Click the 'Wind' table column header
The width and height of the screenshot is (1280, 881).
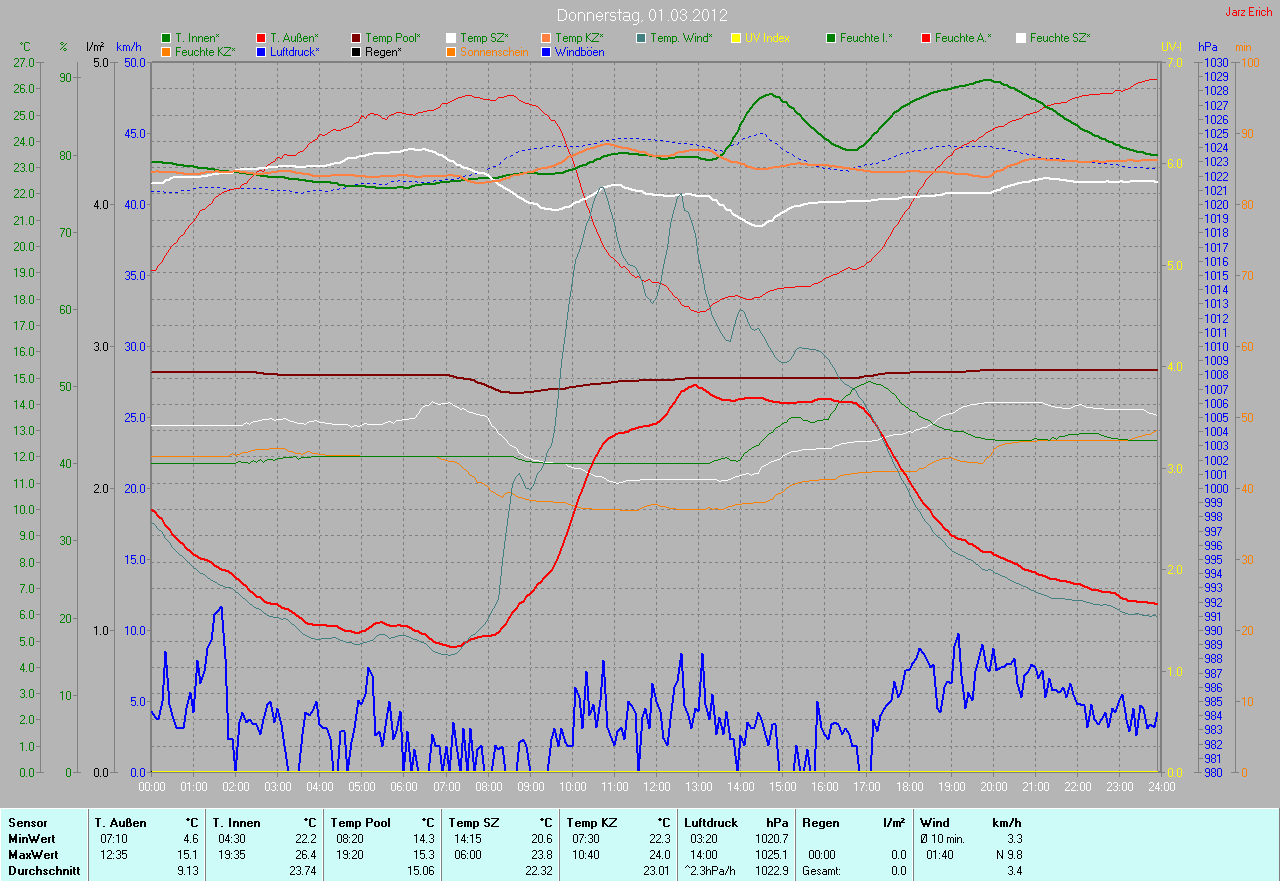coord(935,823)
